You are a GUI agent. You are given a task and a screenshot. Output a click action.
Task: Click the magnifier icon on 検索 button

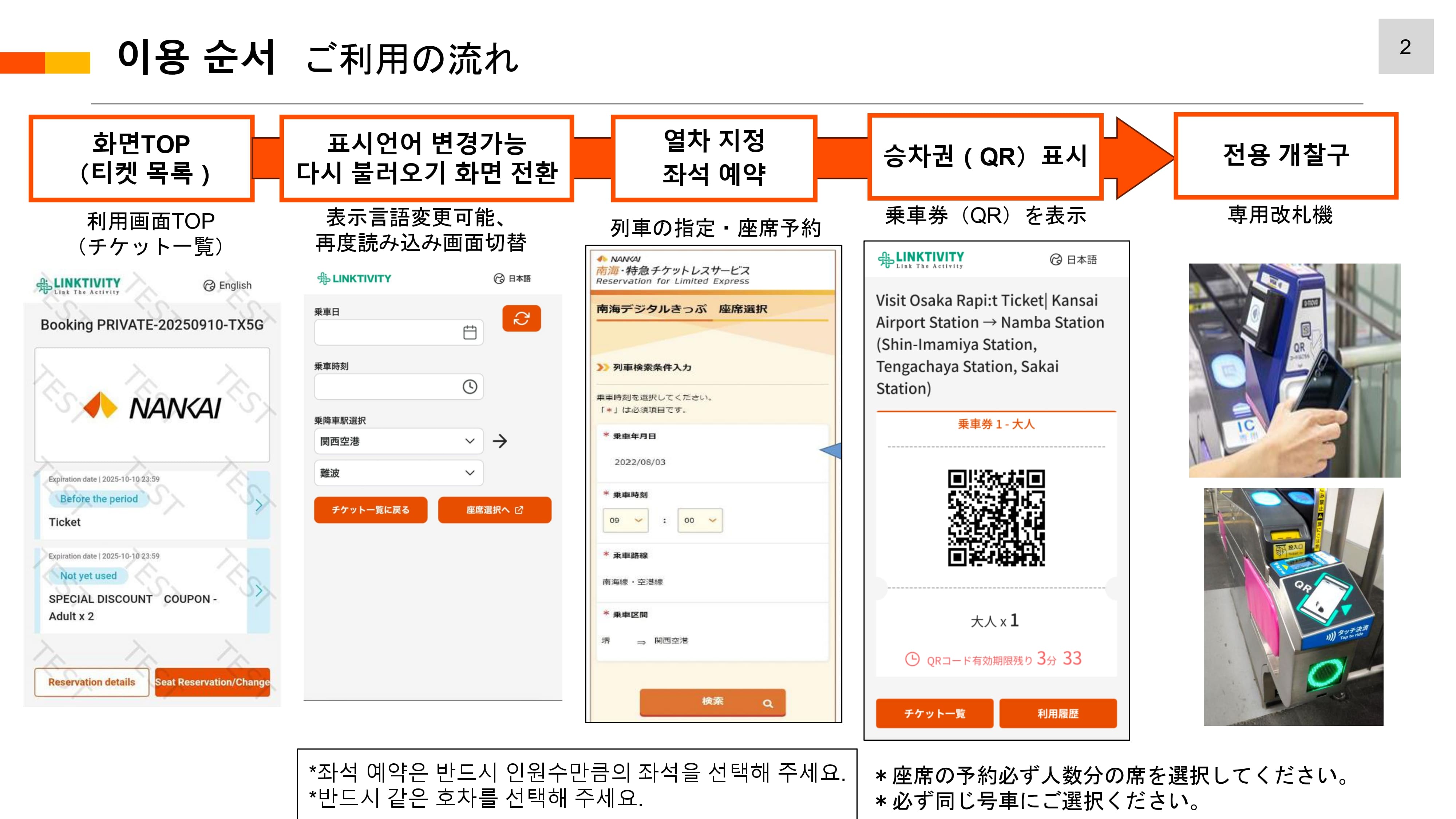coord(768,703)
